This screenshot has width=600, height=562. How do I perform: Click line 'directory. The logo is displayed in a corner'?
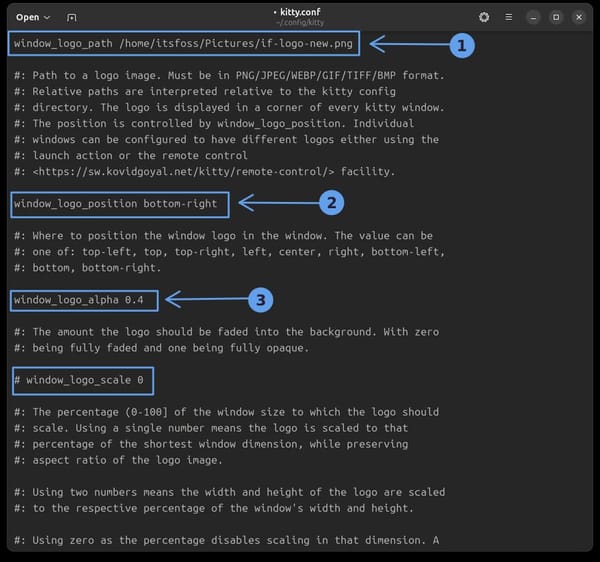(x=229, y=108)
